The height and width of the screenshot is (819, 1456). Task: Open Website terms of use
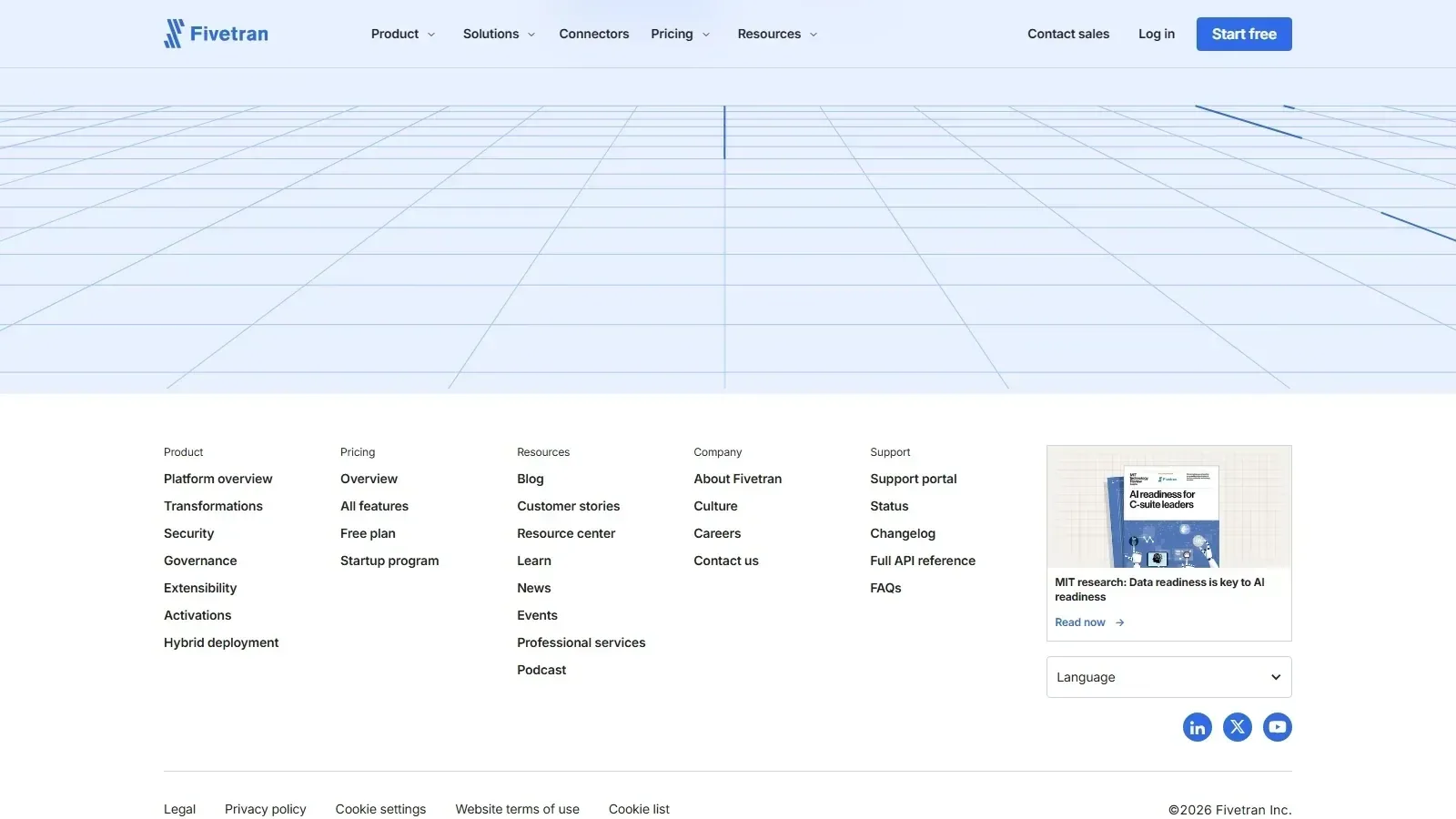517,809
